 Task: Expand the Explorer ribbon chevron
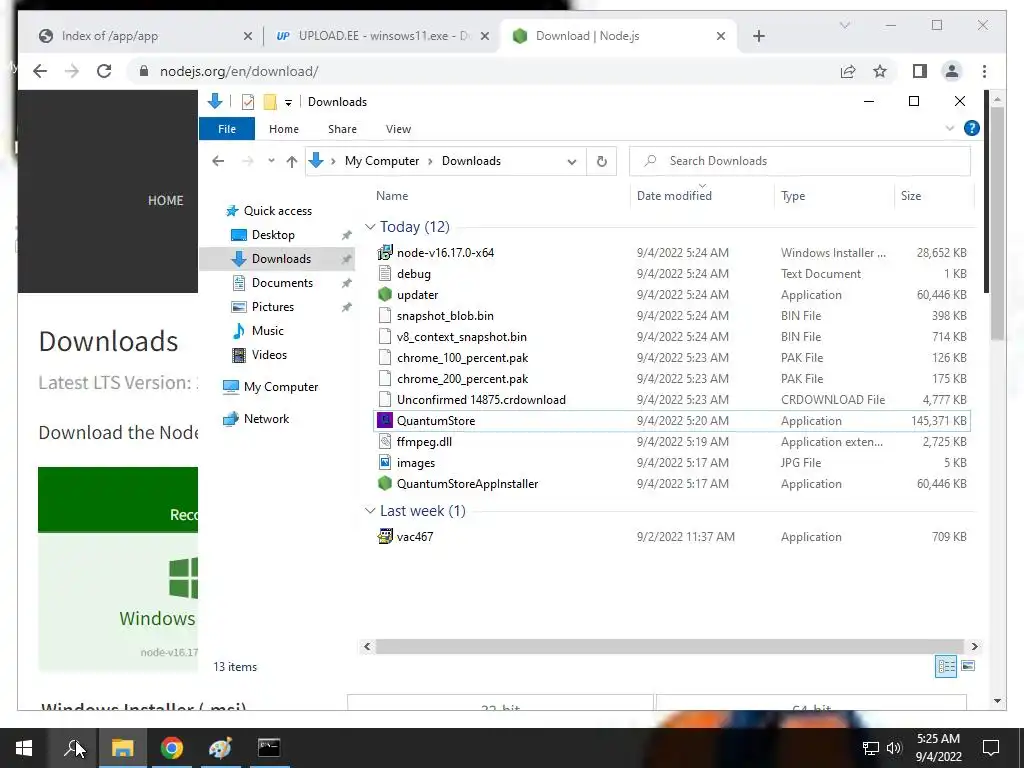click(950, 128)
